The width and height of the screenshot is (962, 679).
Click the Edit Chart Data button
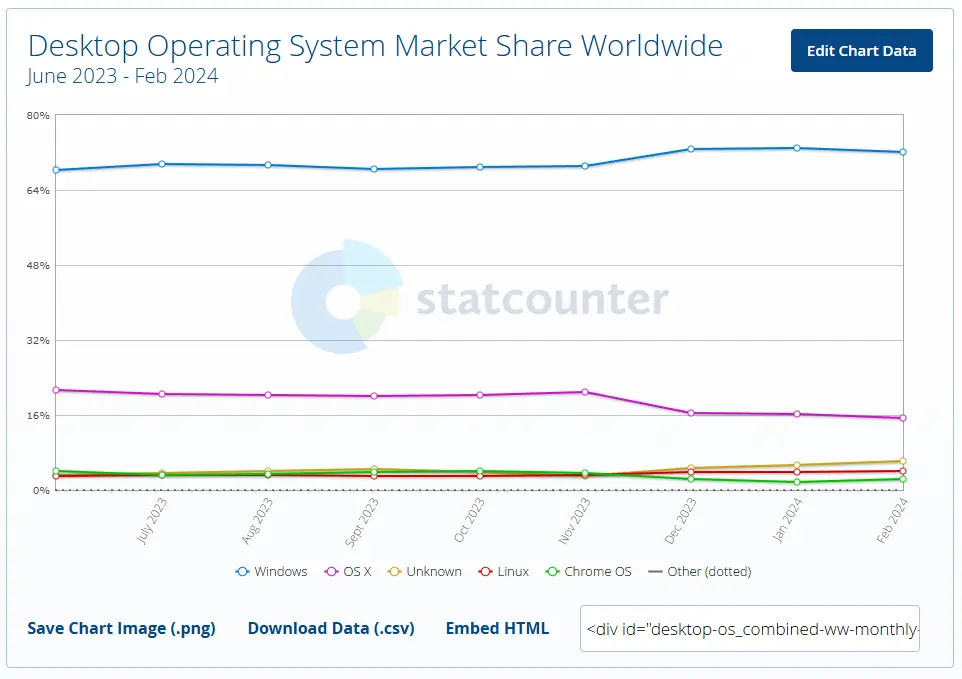(861, 51)
